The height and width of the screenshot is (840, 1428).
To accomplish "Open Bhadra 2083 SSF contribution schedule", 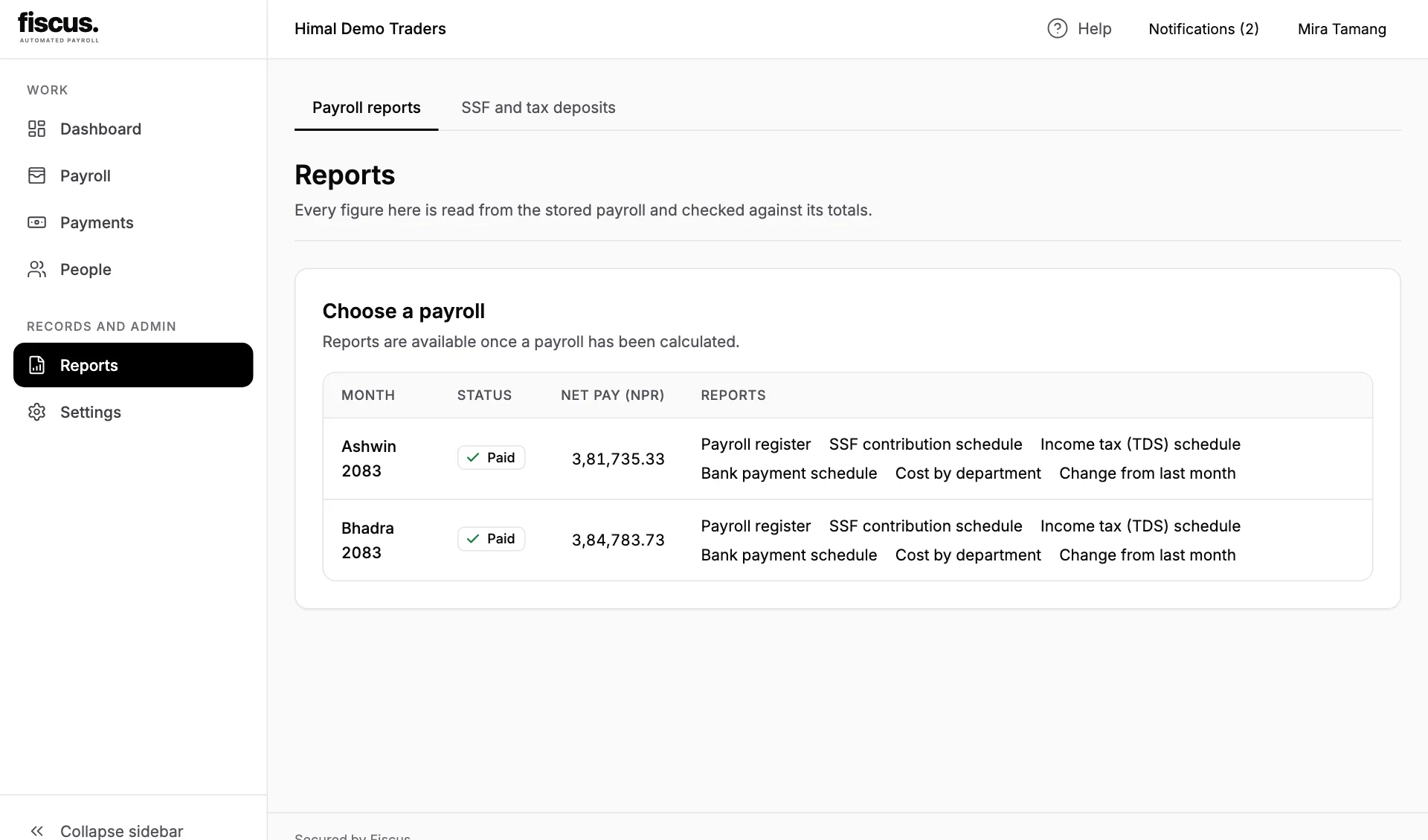I will pyautogui.click(x=925, y=526).
